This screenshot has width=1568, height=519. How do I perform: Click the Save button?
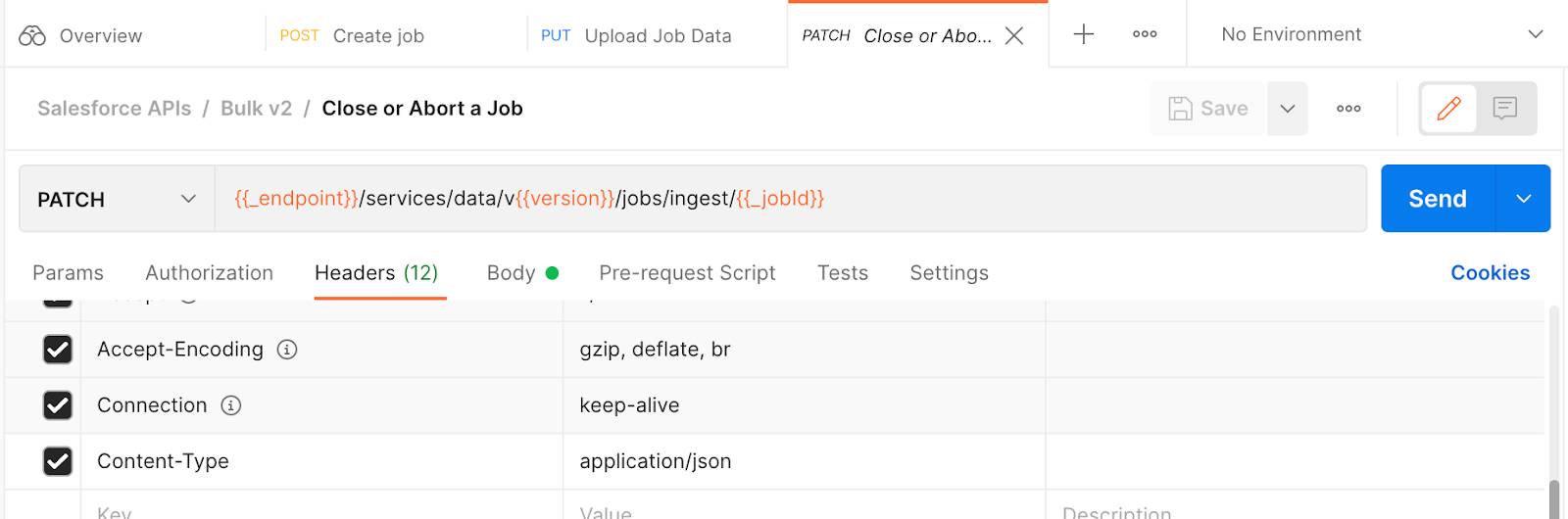1208,109
